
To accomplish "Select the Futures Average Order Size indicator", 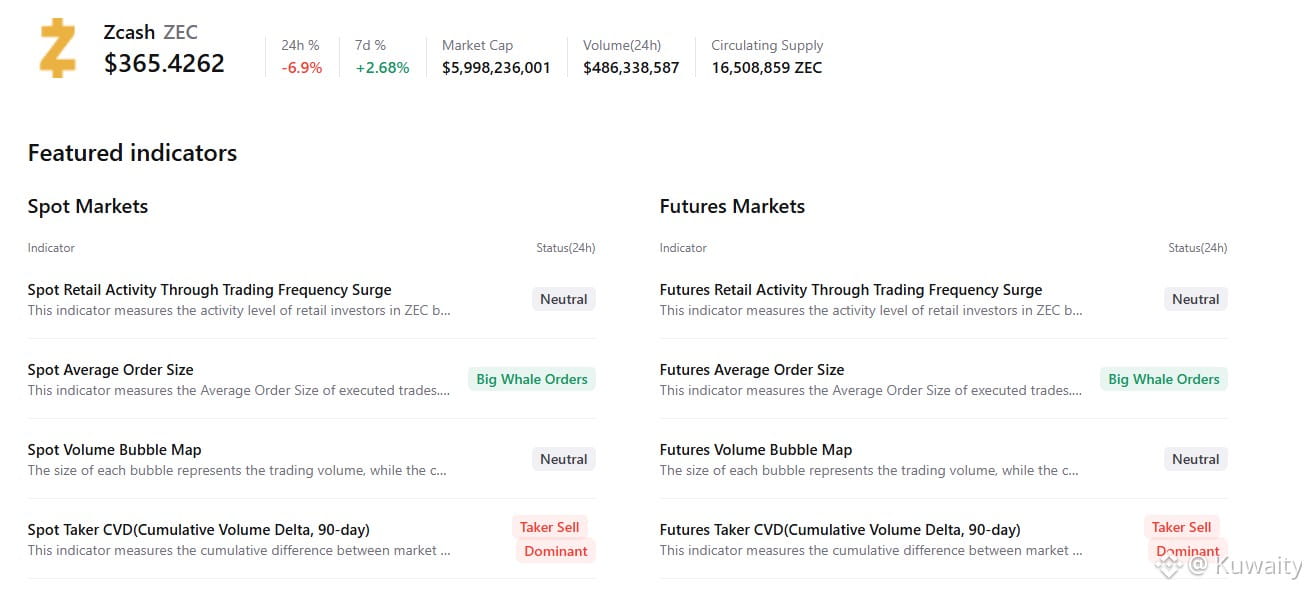I will click(751, 370).
